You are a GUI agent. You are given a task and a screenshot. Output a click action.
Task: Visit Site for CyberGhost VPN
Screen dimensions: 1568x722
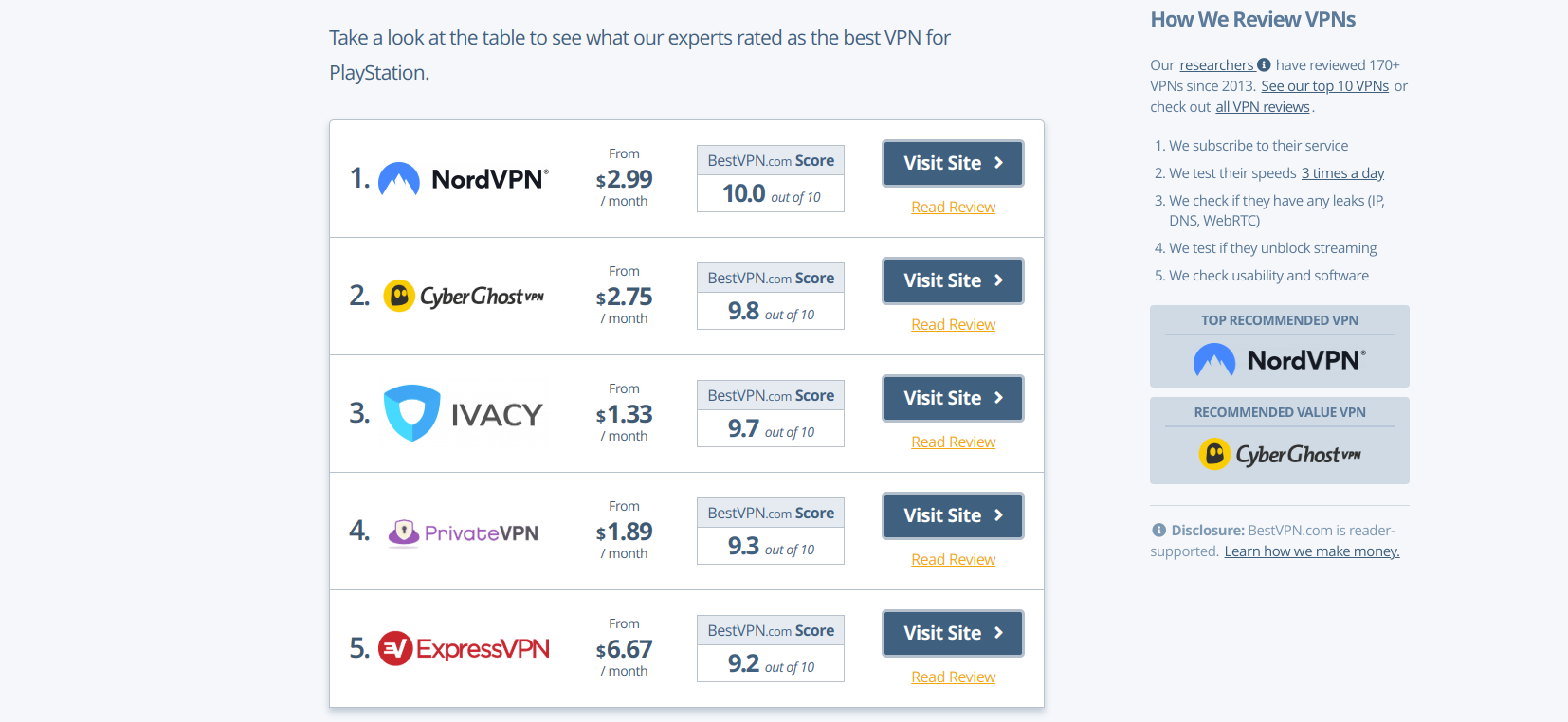pyautogui.click(x=953, y=280)
